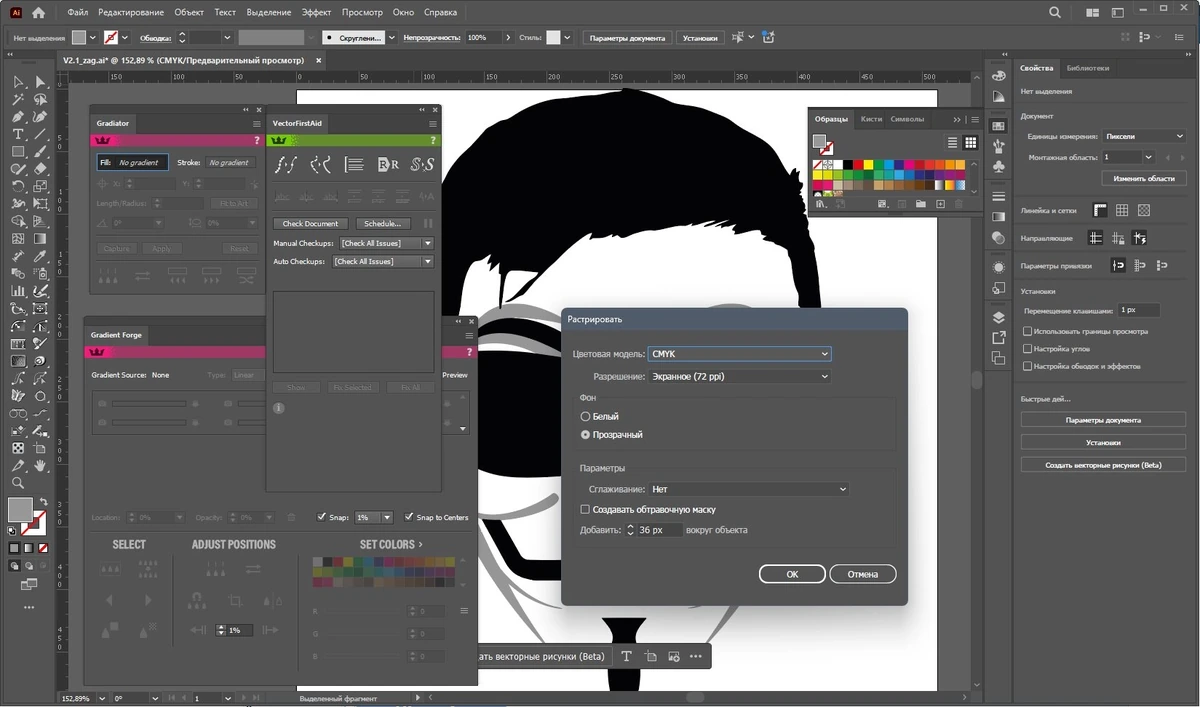Open the Эффект menu
The width and height of the screenshot is (1200, 707).
316,13
